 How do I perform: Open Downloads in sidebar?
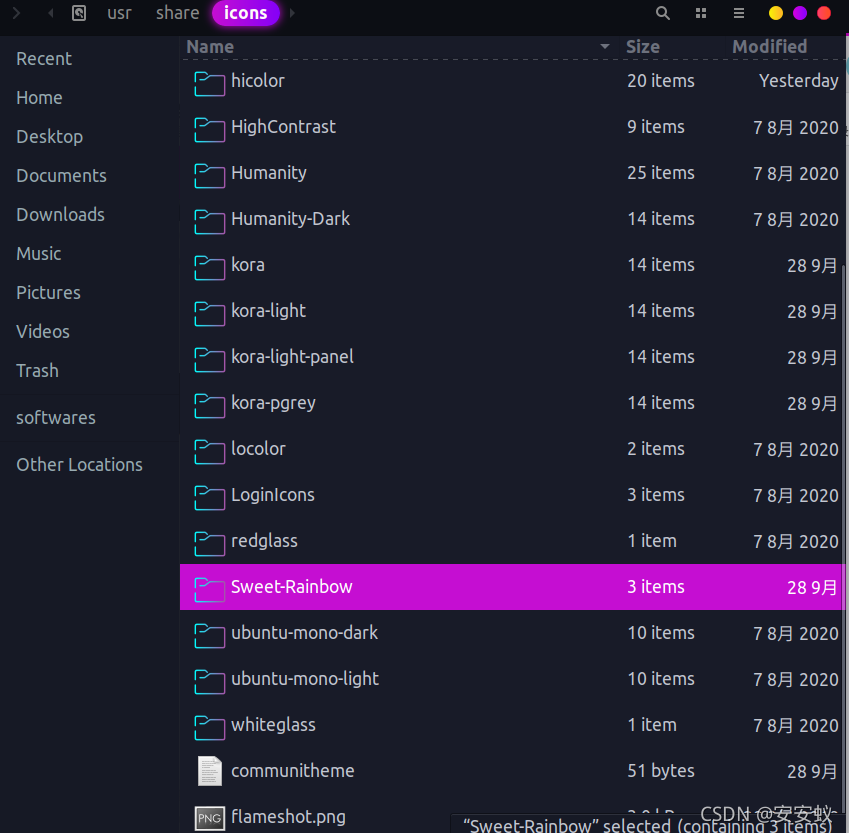coord(60,214)
